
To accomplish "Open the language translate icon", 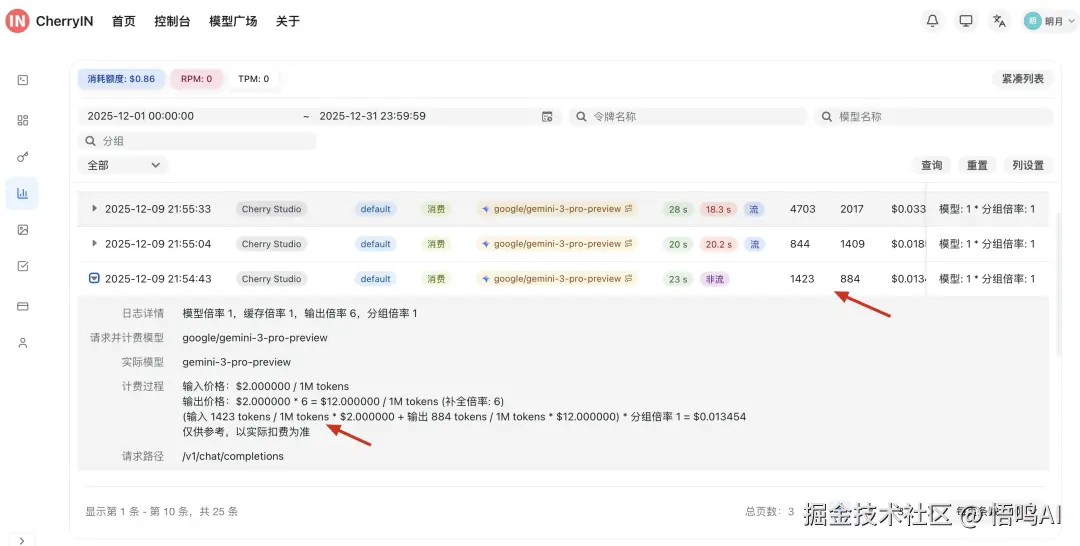I will pyautogui.click(x=999, y=21).
